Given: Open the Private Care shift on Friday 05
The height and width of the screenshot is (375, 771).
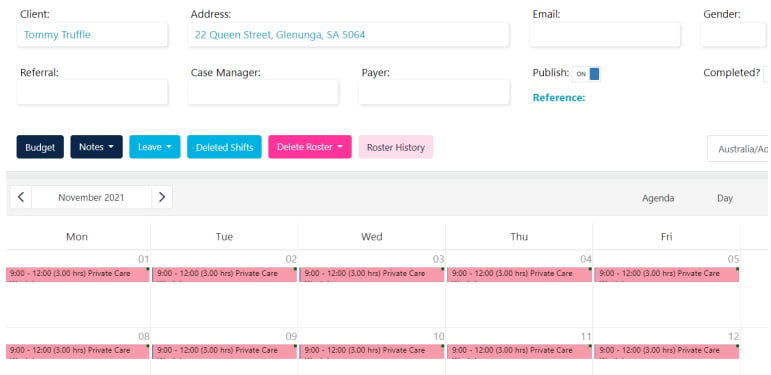Looking at the screenshot, I should 667,274.
